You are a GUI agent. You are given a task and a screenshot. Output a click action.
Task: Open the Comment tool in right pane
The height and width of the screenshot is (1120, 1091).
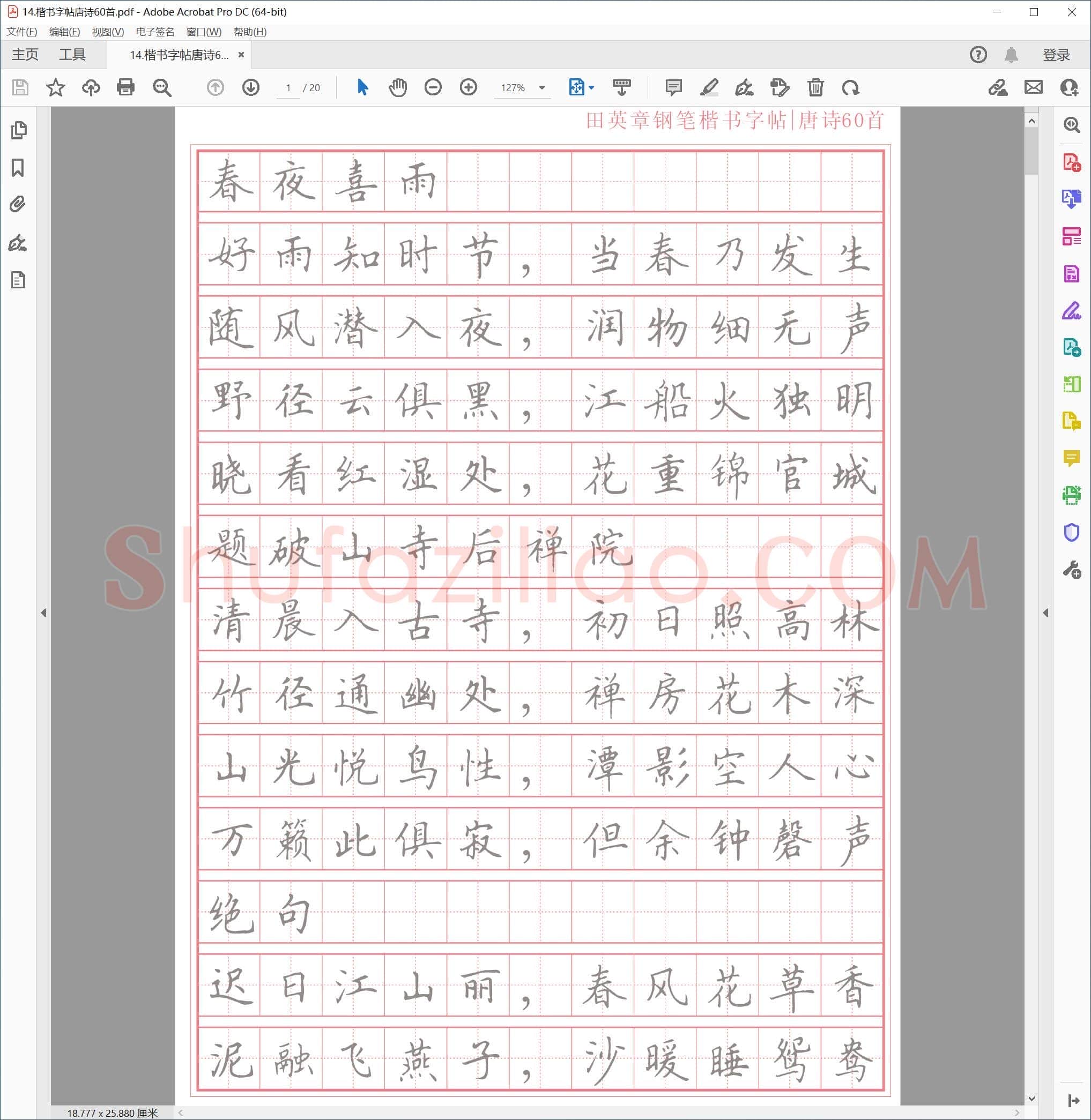[x=1072, y=458]
